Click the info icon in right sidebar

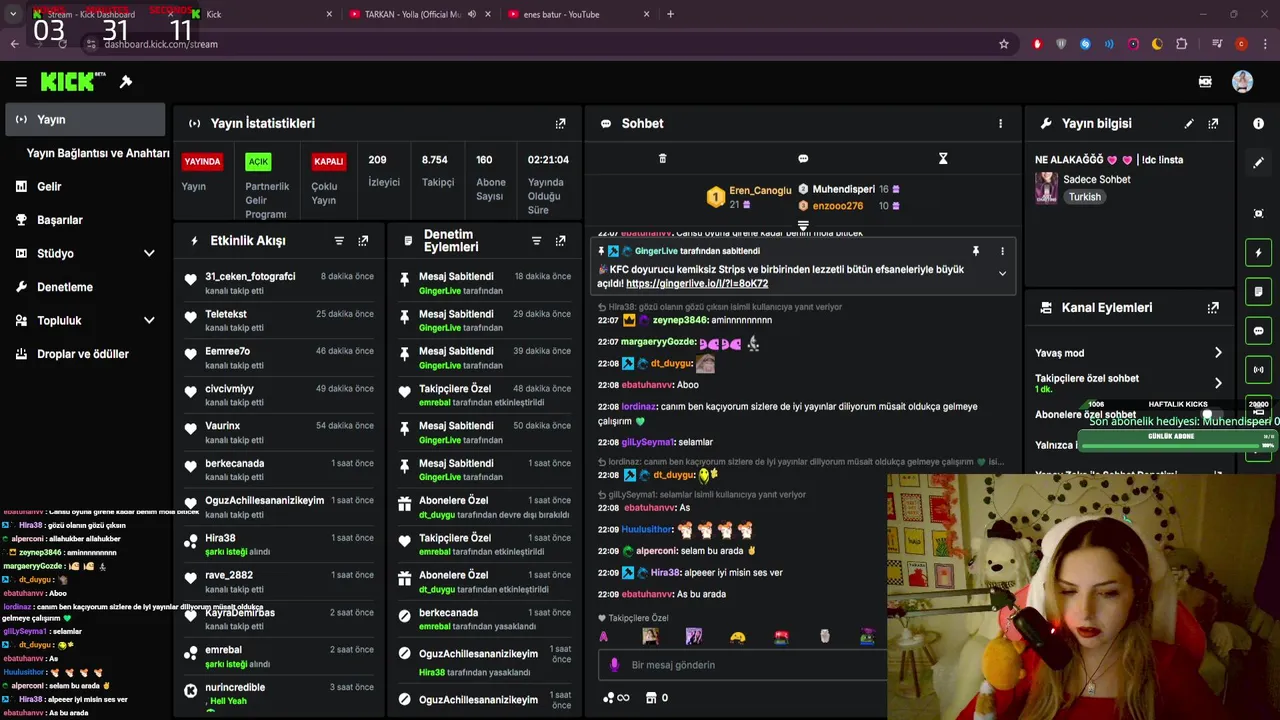pos(1258,123)
